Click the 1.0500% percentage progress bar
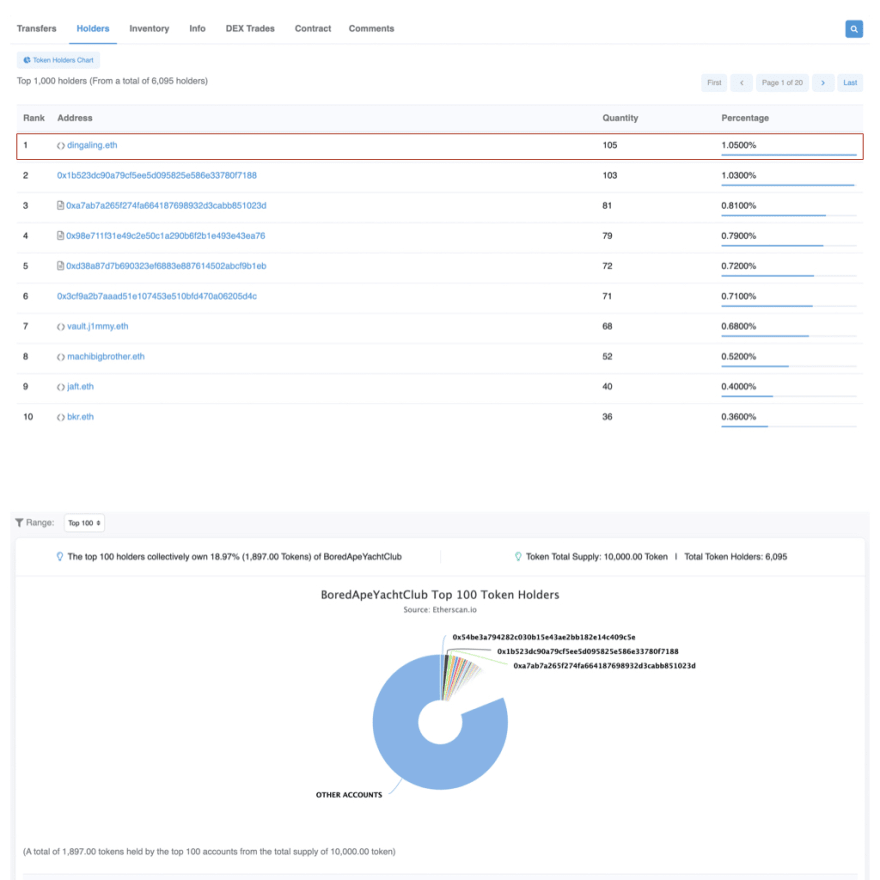 789,154
